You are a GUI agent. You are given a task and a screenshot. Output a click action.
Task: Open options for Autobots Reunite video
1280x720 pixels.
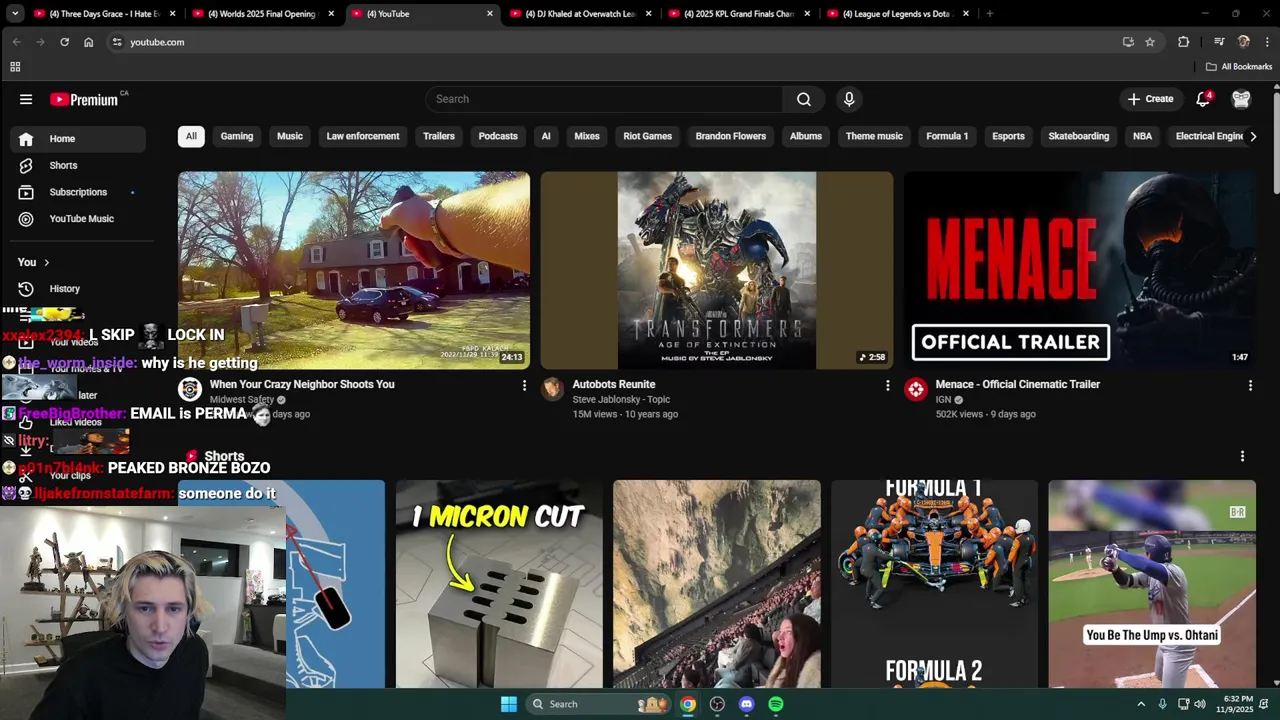[887, 385]
